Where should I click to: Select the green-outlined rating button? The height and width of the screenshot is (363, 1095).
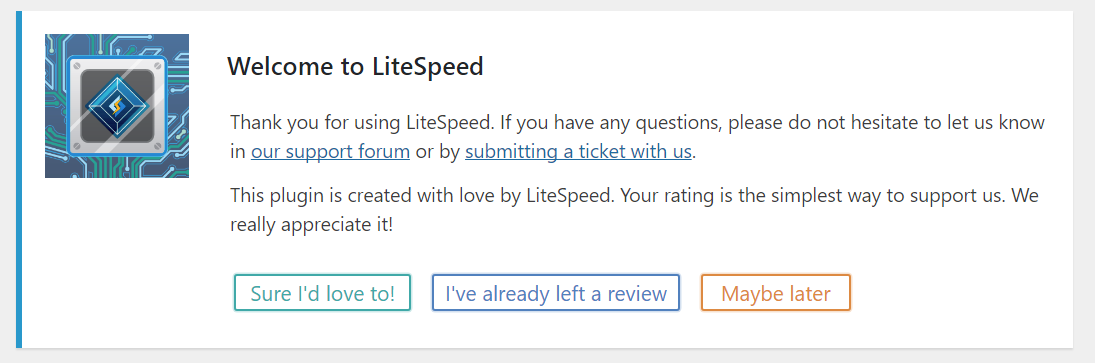point(323,293)
